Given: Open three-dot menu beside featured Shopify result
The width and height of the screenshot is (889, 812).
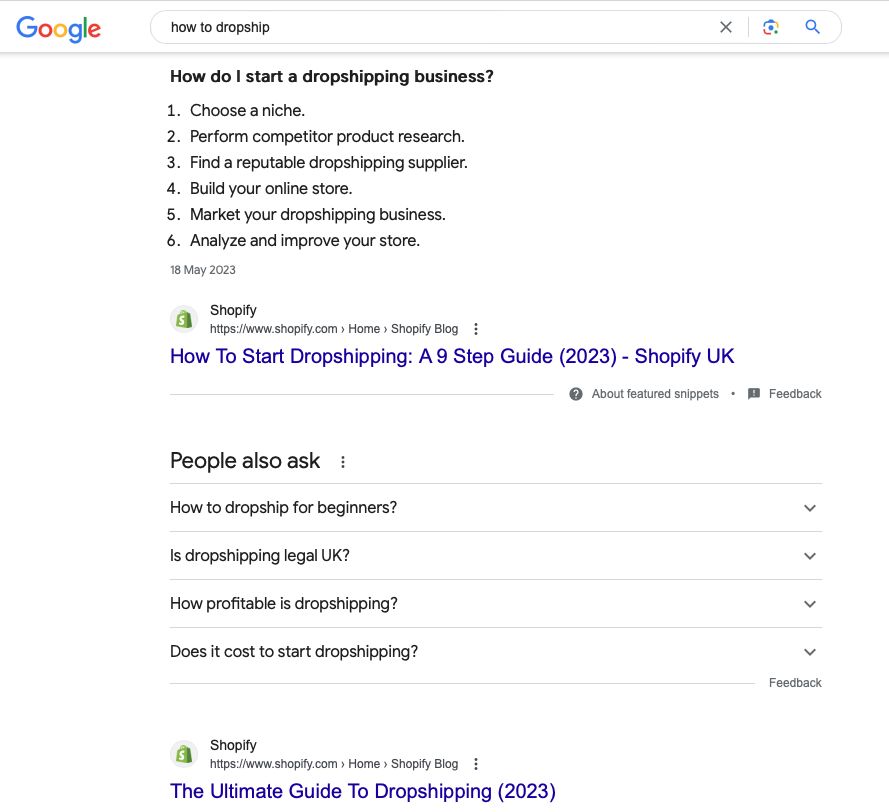Looking at the screenshot, I should [x=476, y=329].
